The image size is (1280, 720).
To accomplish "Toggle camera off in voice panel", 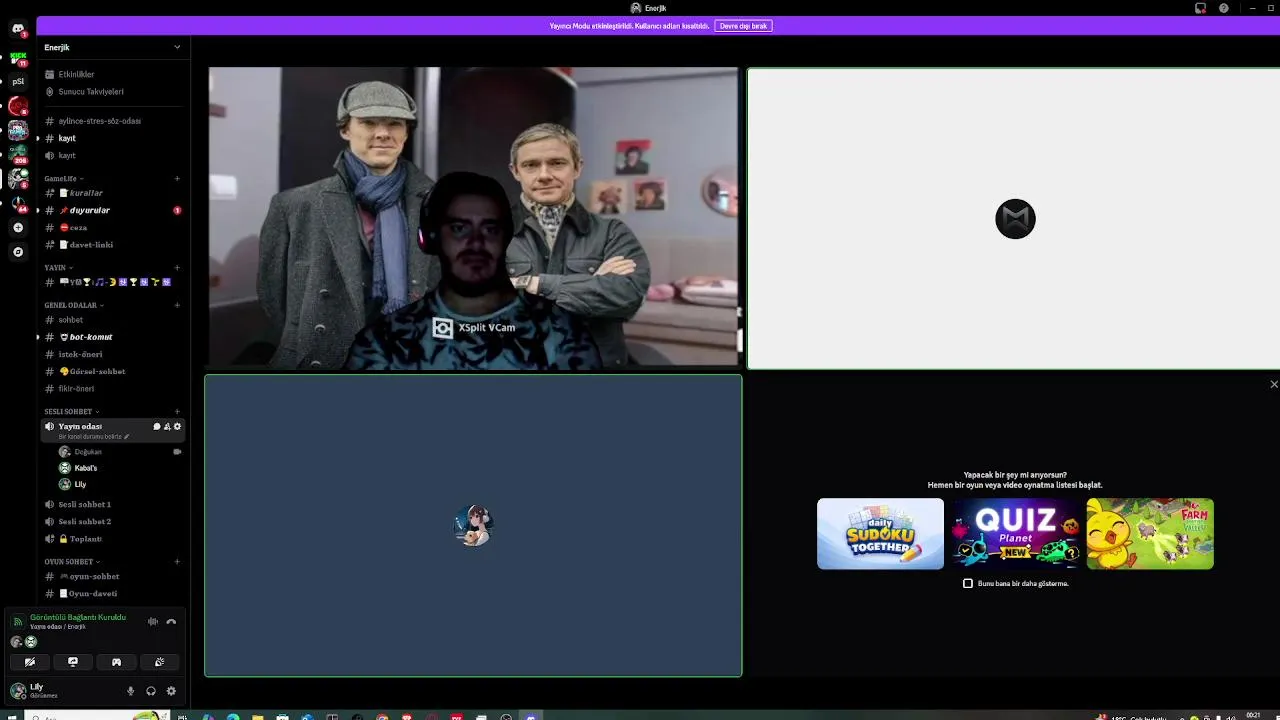I will pyautogui.click(x=30, y=662).
